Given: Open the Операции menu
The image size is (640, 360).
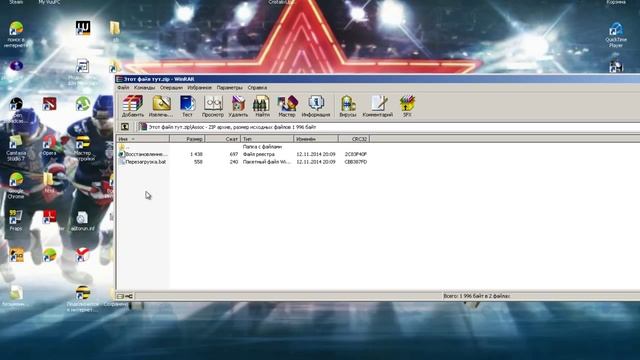Looking at the screenshot, I should pos(171,87).
